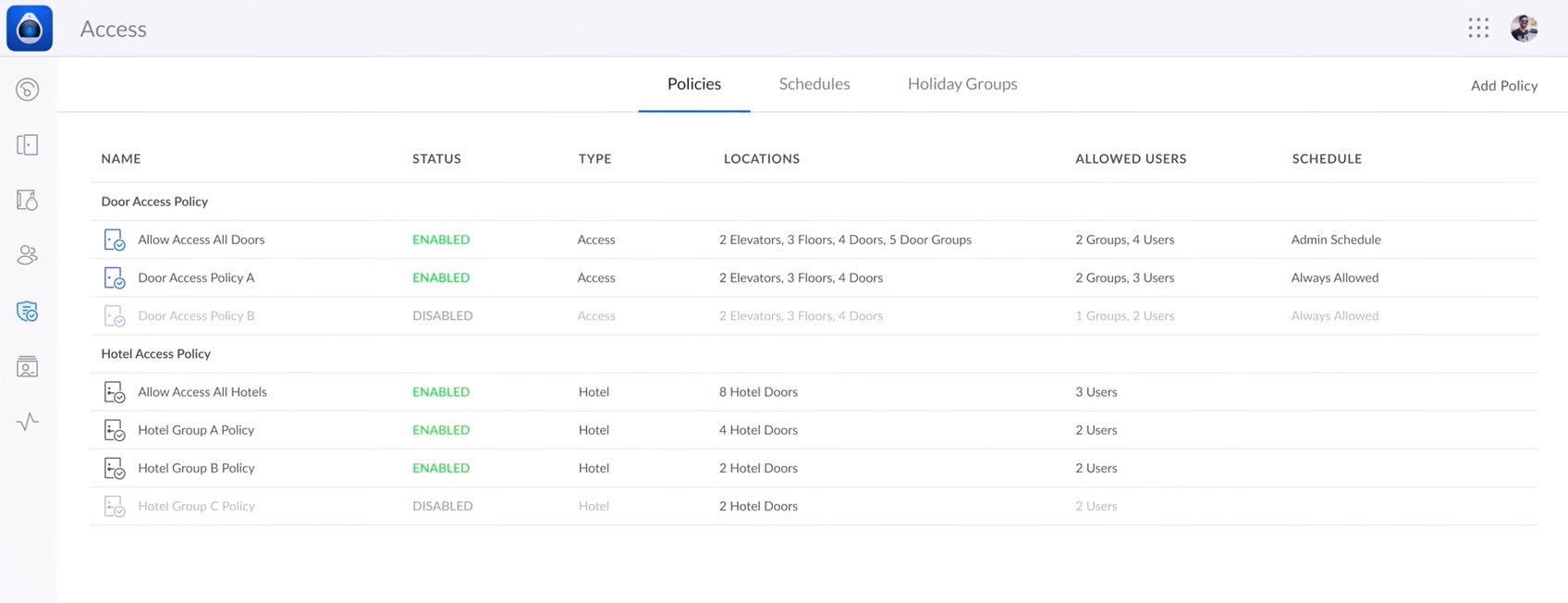This screenshot has width=1568, height=603.
Task: Select the Hotel Group C Policy row
Action: (196, 506)
